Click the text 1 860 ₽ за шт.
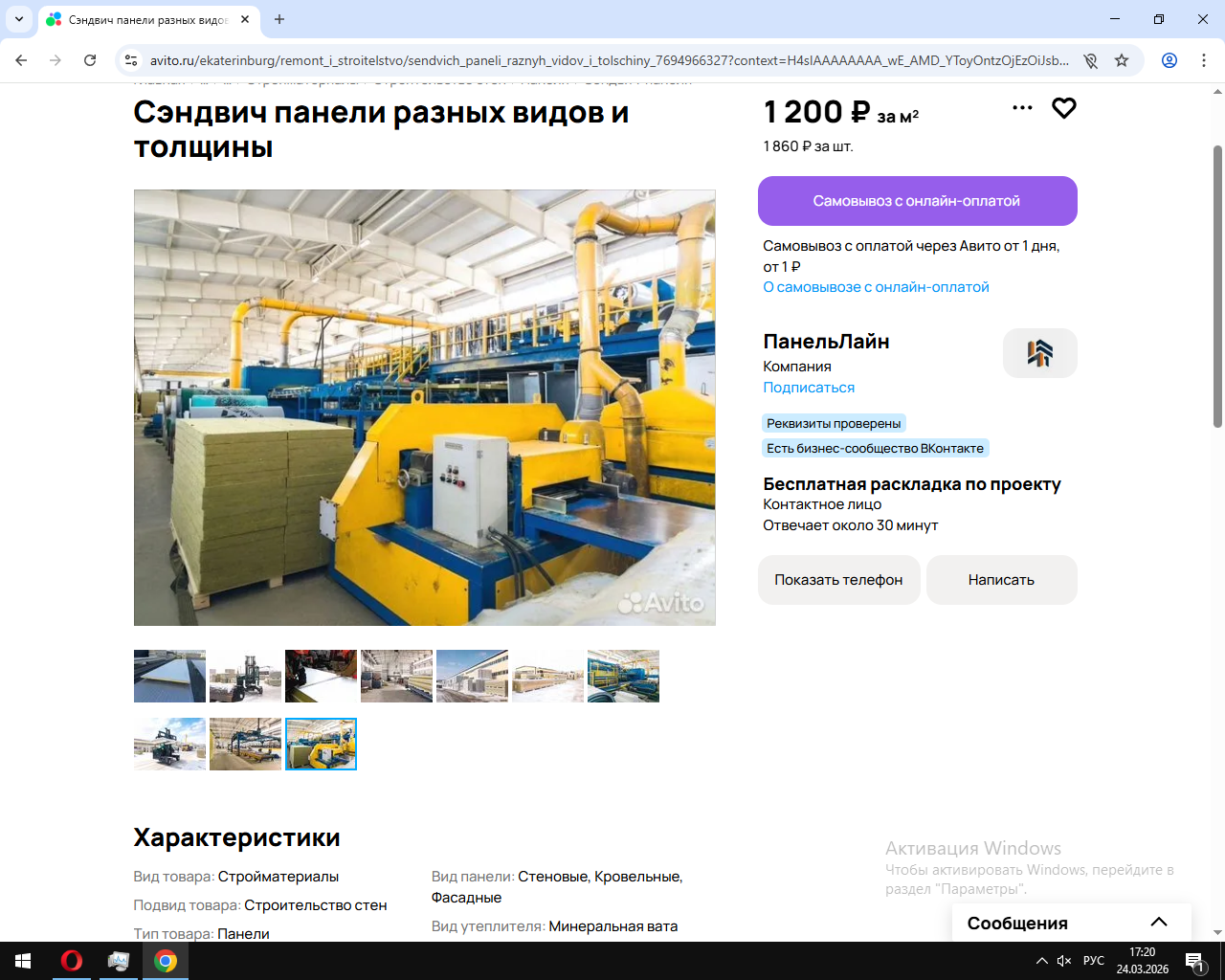1225x980 pixels. [x=808, y=146]
